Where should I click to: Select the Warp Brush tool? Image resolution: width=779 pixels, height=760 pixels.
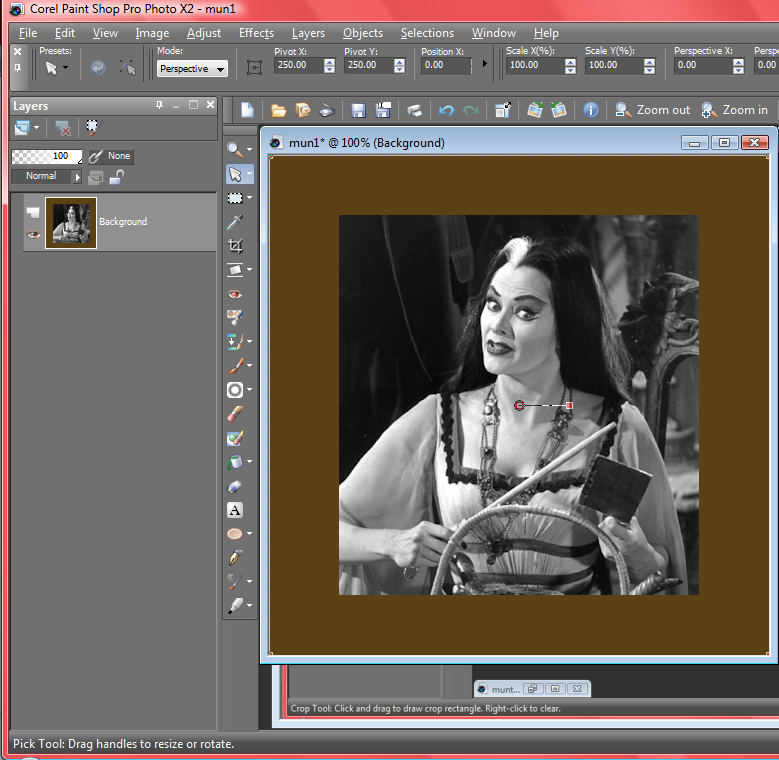click(x=234, y=582)
